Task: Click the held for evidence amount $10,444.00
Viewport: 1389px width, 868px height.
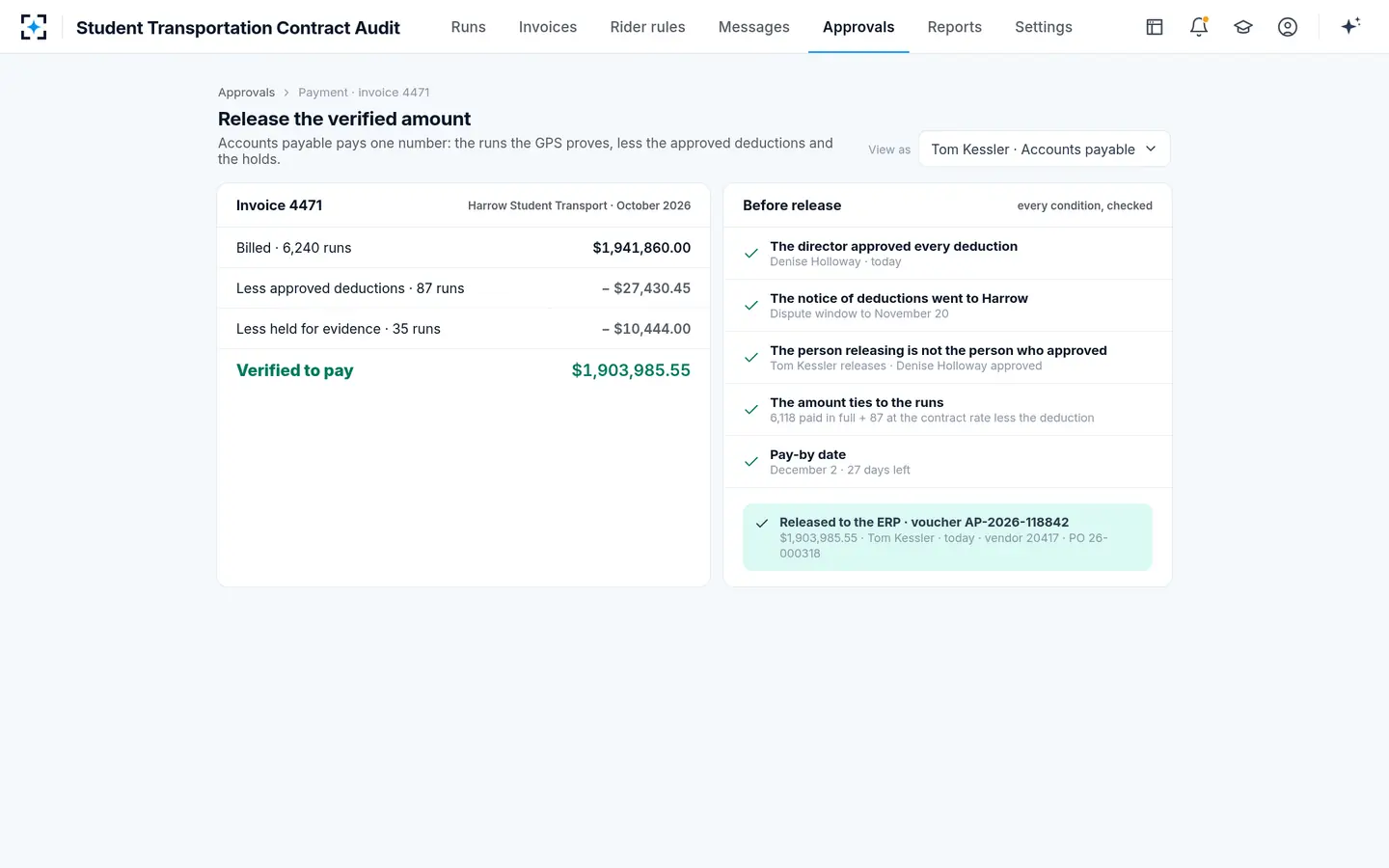Action: (x=646, y=329)
